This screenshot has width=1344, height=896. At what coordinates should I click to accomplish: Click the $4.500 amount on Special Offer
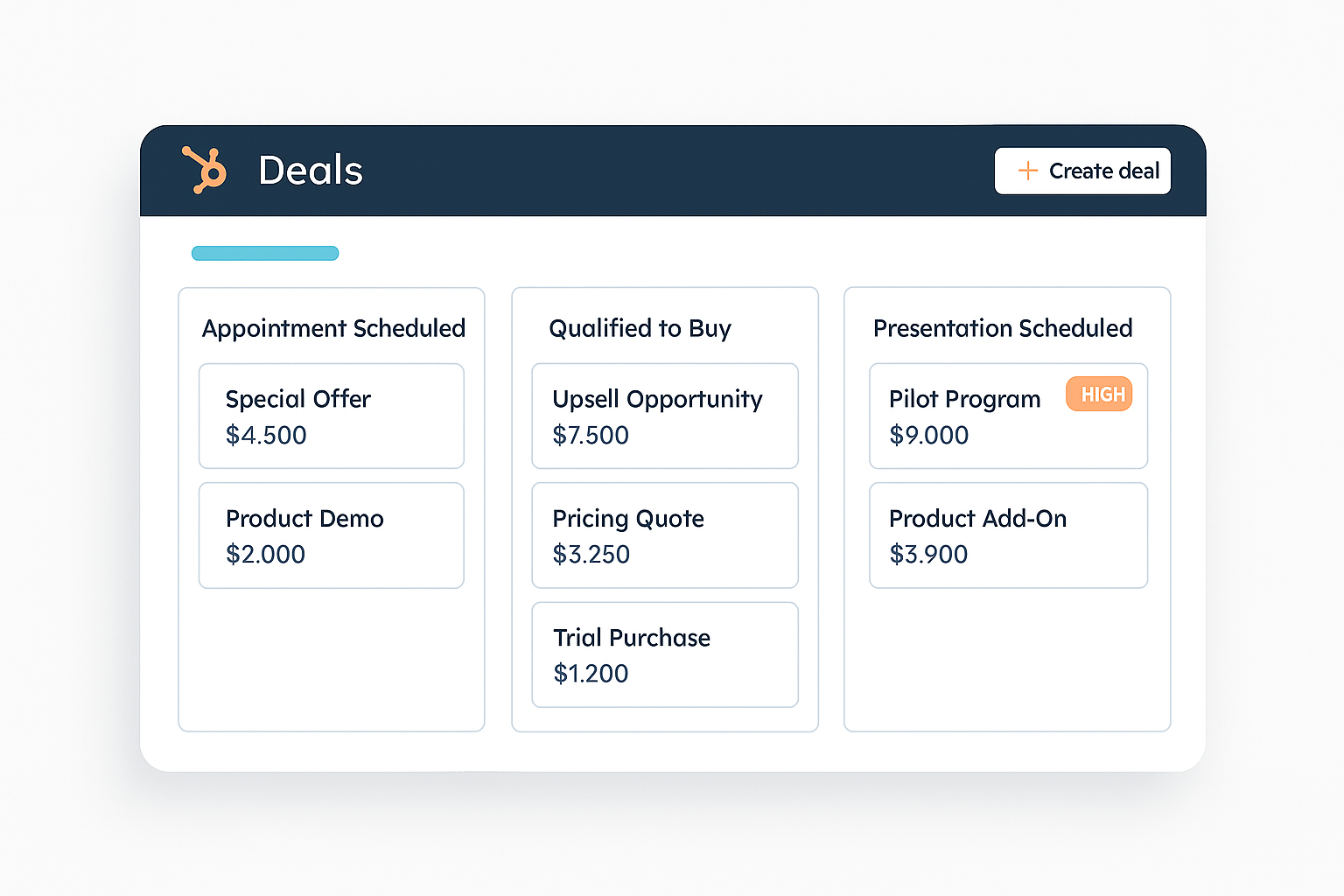pos(266,435)
